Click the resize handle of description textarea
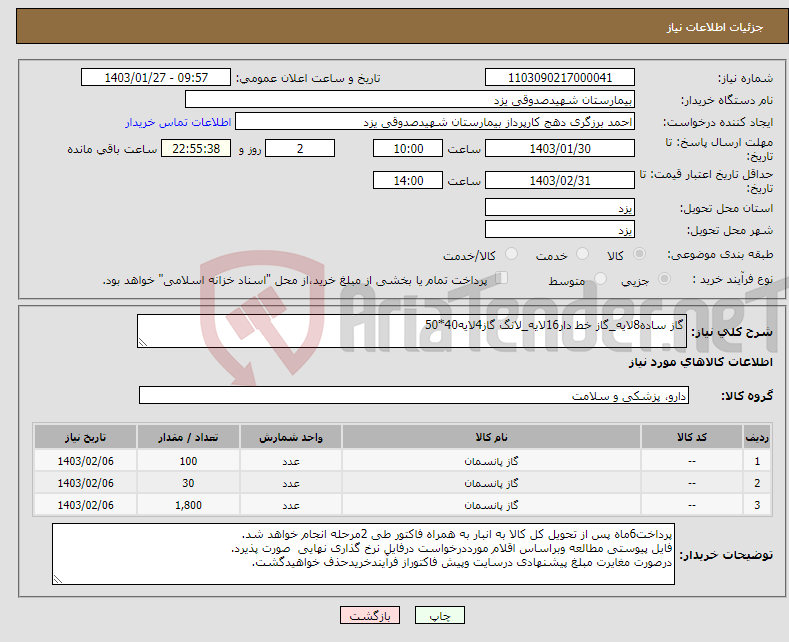 [x=143, y=342]
